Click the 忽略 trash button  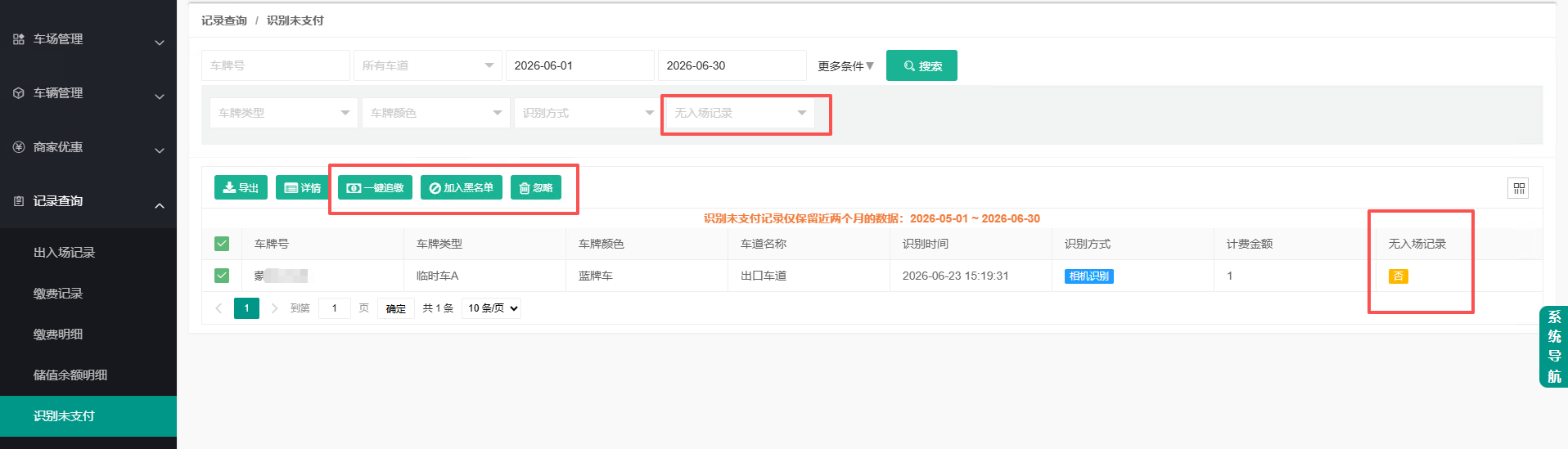tap(536, 187)
